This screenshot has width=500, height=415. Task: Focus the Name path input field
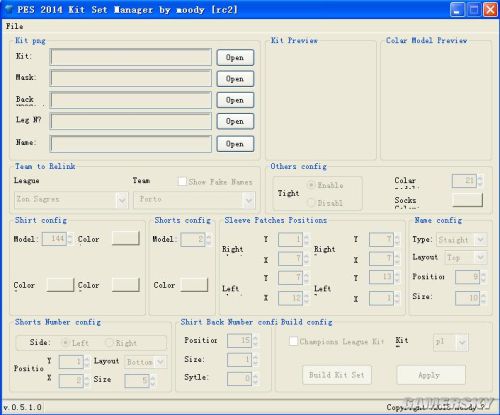pyautogui.click(x=131, y=144)
